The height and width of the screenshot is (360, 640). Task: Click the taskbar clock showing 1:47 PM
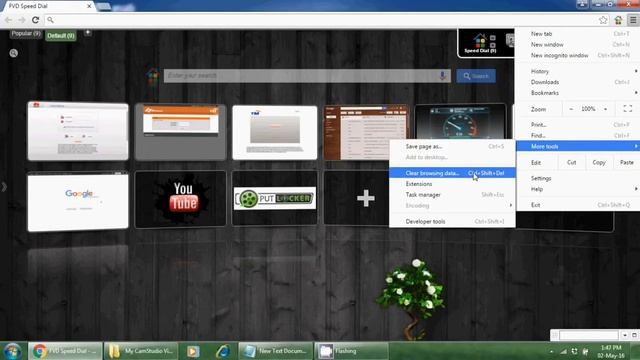coord(611,351)
